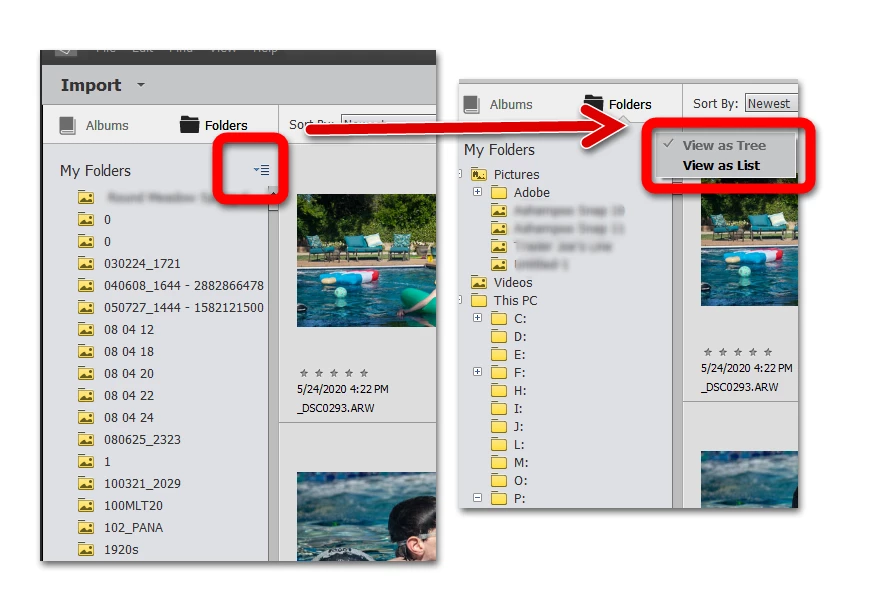
Task: Click folder icon for drive M:
Action: click(499, 463)
